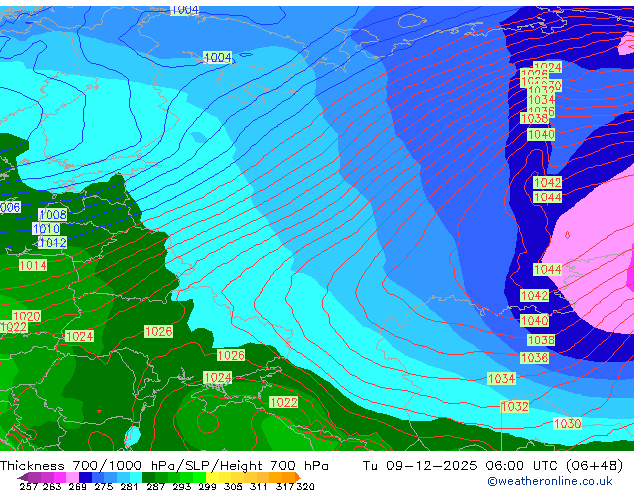This screenshot has width=634, height=490.
Task: Click the cyan swatch next to dark green in legend
Action: point(136,477)
